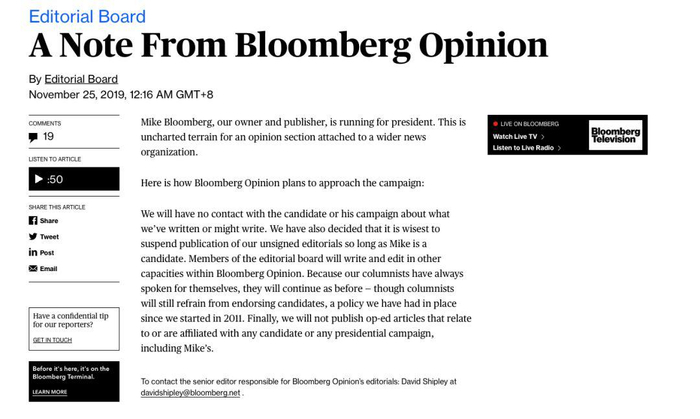Share the article on Twitter icon
The image size is (700, 419).
pos(33,237)
